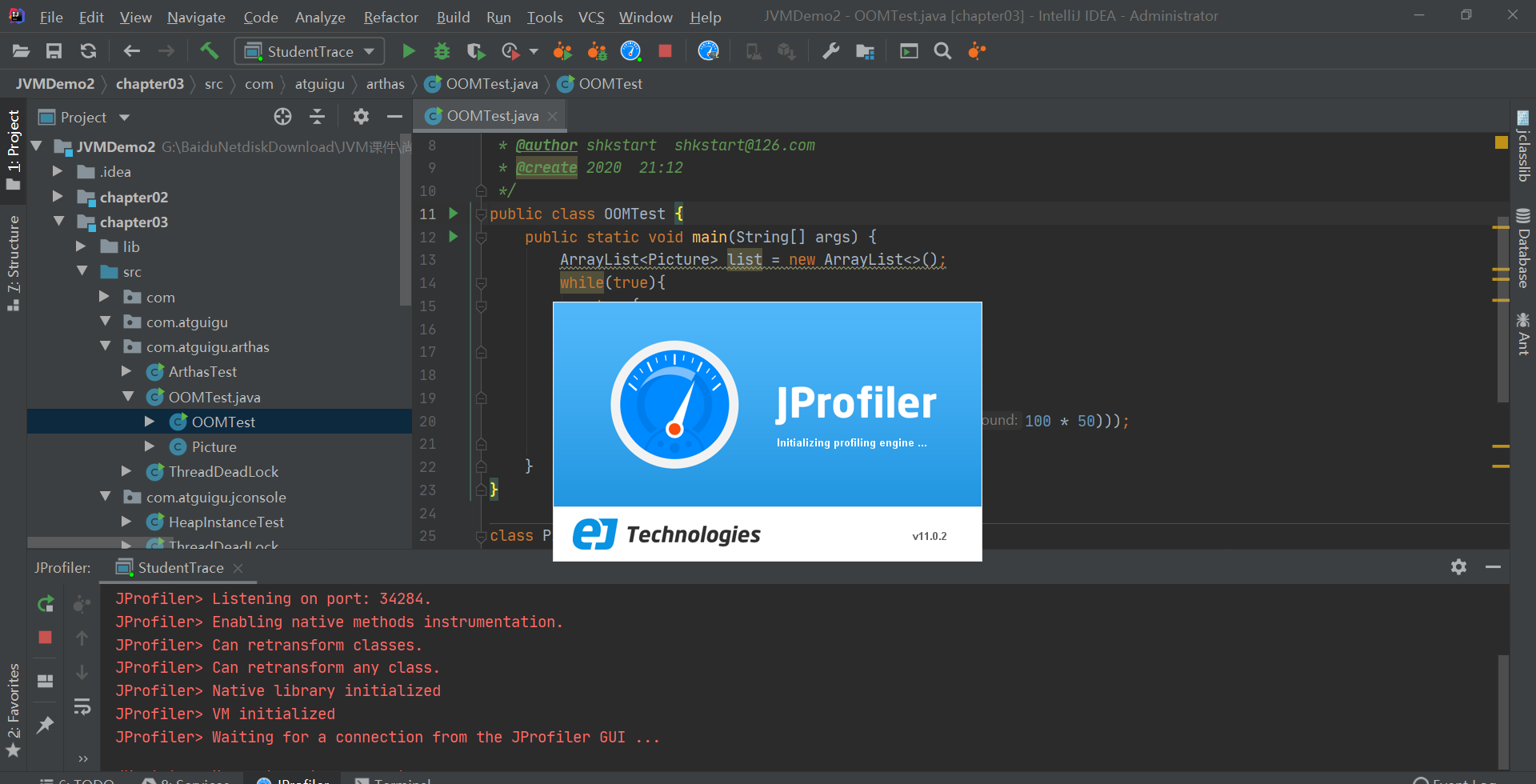Screen dimensions: 1536x784
Task: Close the StudentTrace run tab
Action: click(x=238, y=568)
